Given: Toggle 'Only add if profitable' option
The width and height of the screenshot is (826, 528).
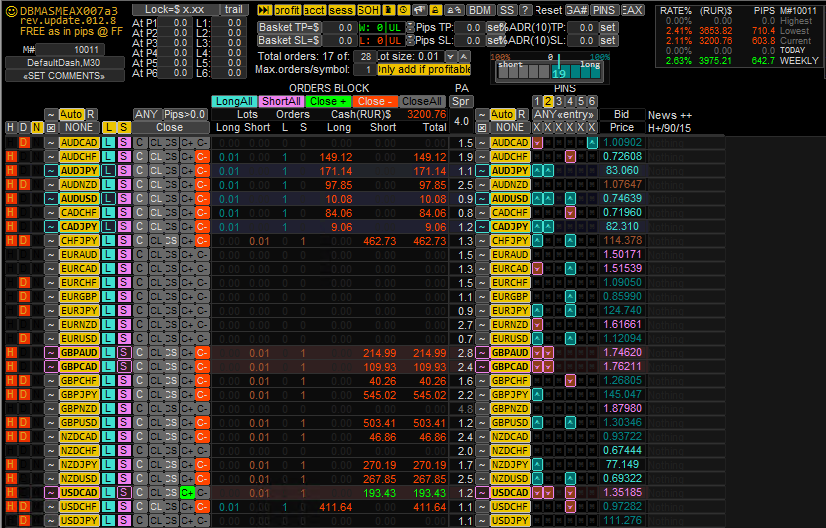Looking at the screenshot, I should (424, 70).
